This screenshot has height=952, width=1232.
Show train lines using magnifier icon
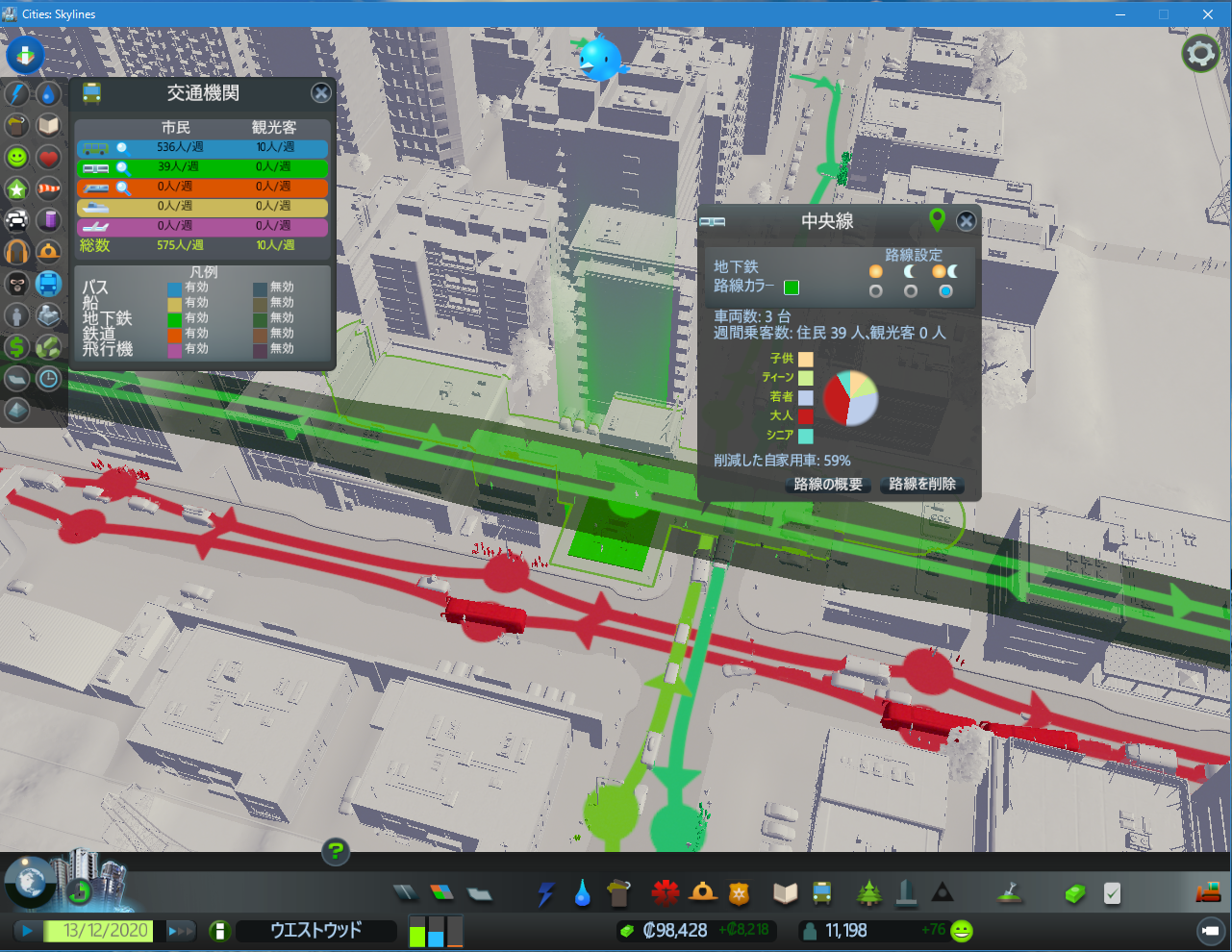point(123,188)
